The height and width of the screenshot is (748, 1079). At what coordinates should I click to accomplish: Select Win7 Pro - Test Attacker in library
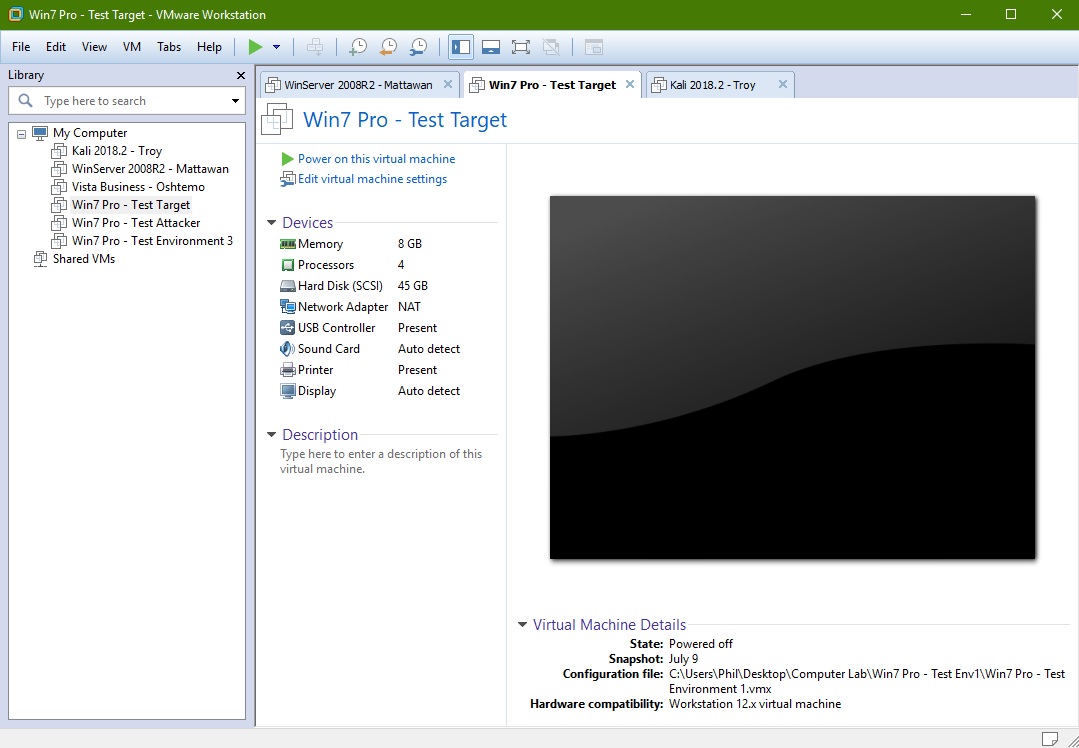pos(136,222)
